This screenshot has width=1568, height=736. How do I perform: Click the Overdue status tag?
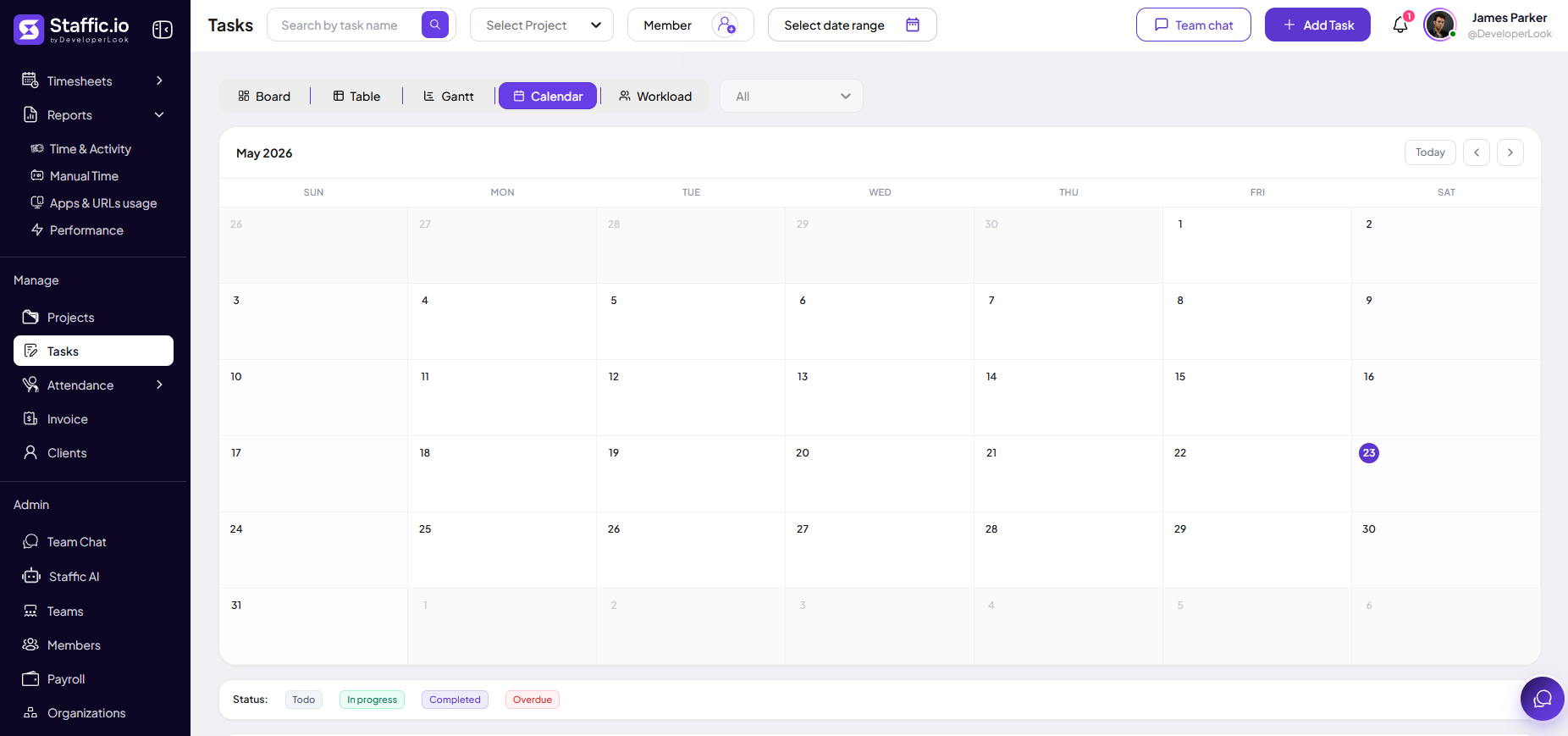pyautogui.click(x=533, y=700)
